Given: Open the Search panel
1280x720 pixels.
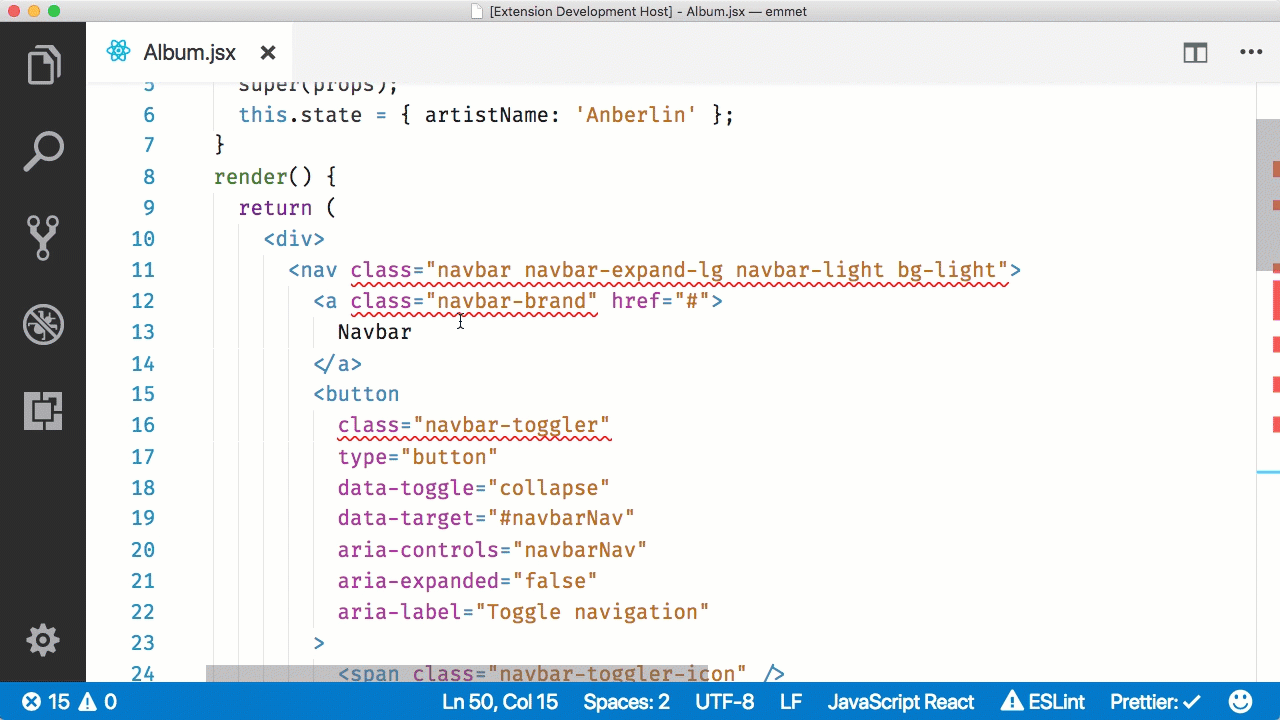Looking at the screenshot, I should pos(43,150).
